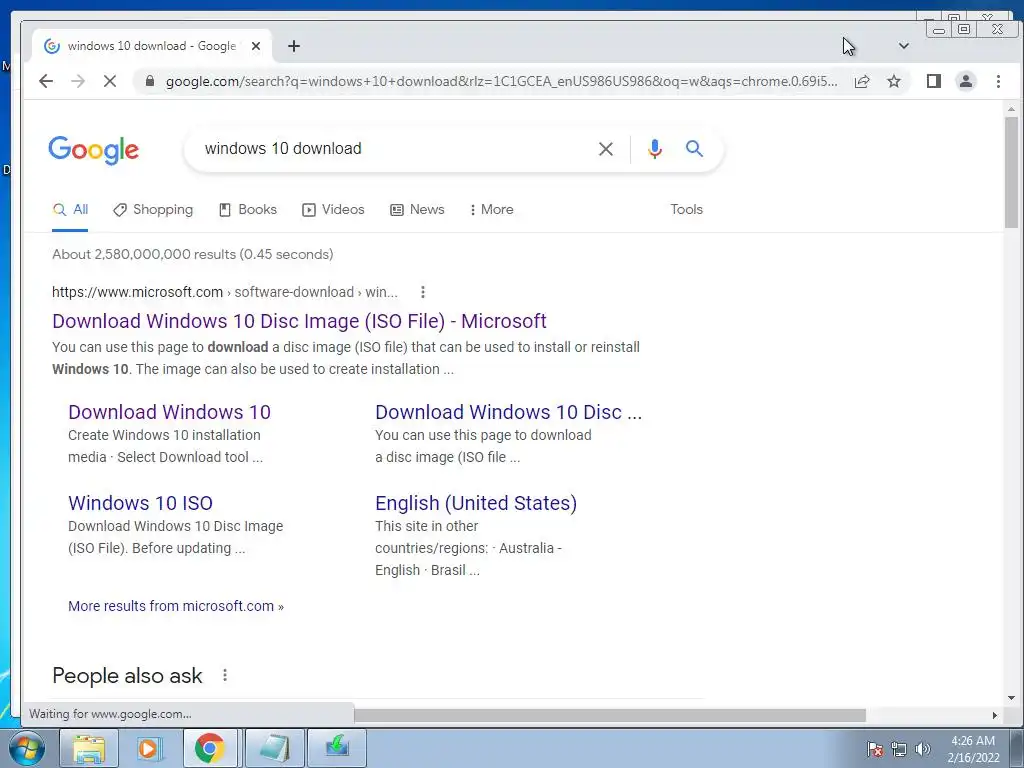Click the vertical scrollbar thumb
The image size is (1024, 768).
1011,172
